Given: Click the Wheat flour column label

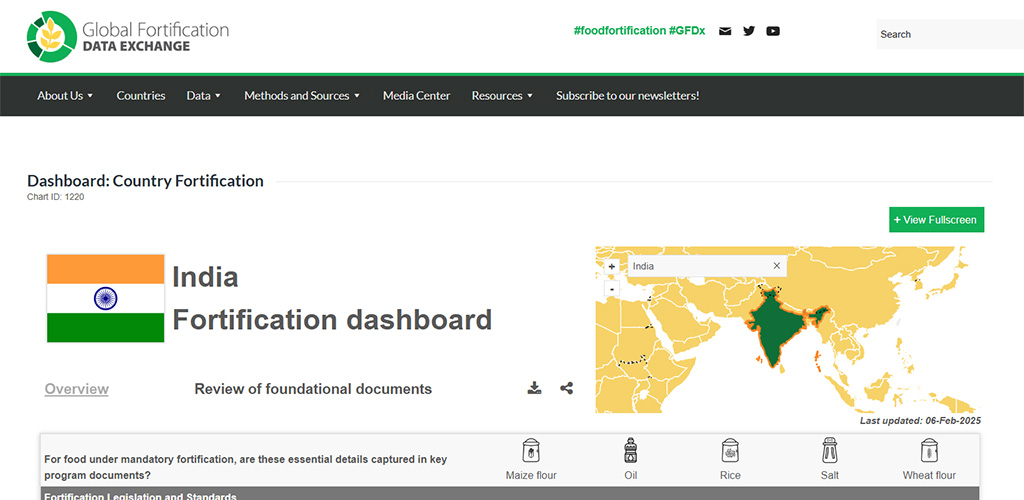Looking at the screenshot, I should (929, 475).
